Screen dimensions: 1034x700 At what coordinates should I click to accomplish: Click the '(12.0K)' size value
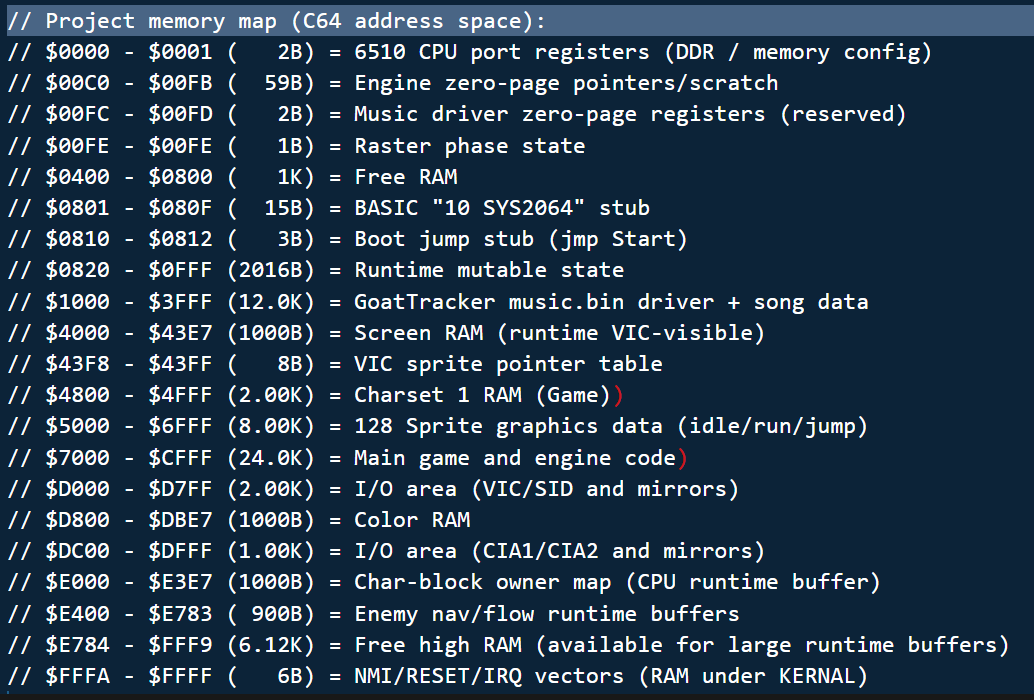[x=270, y=302]
